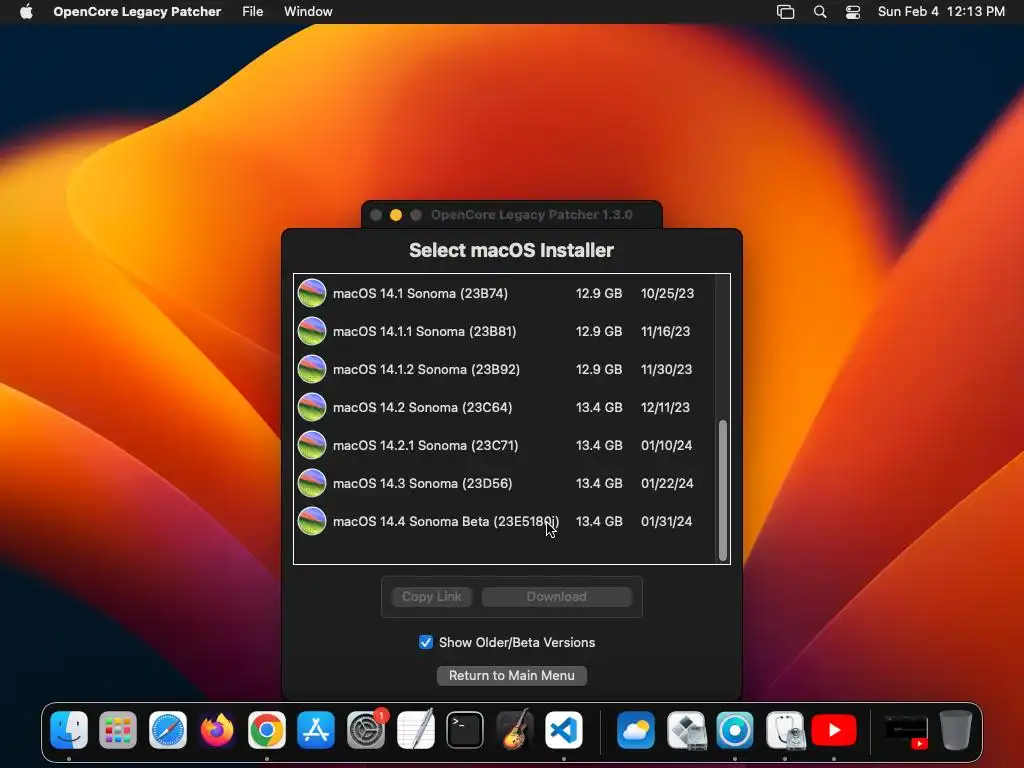Select macOS 14.1.1 Sonoma (23B81) row
Image resolution: width=1024 pixels, height=768 pixels.
[504, 331]
